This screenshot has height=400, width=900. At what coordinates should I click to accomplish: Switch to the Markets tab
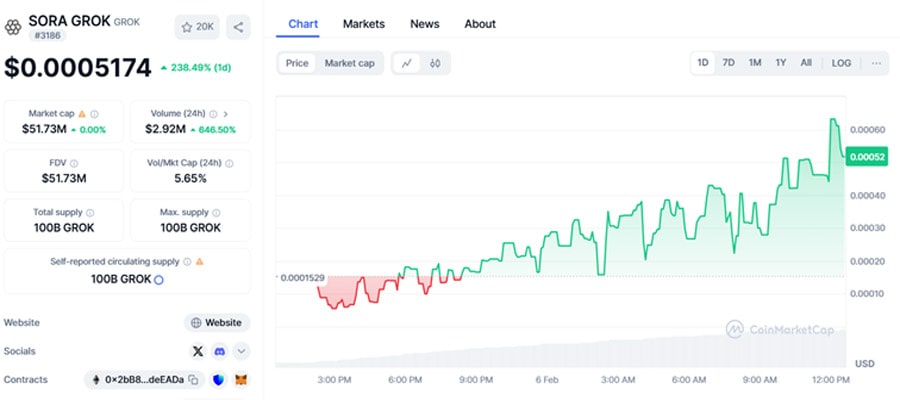coord(363,23)
